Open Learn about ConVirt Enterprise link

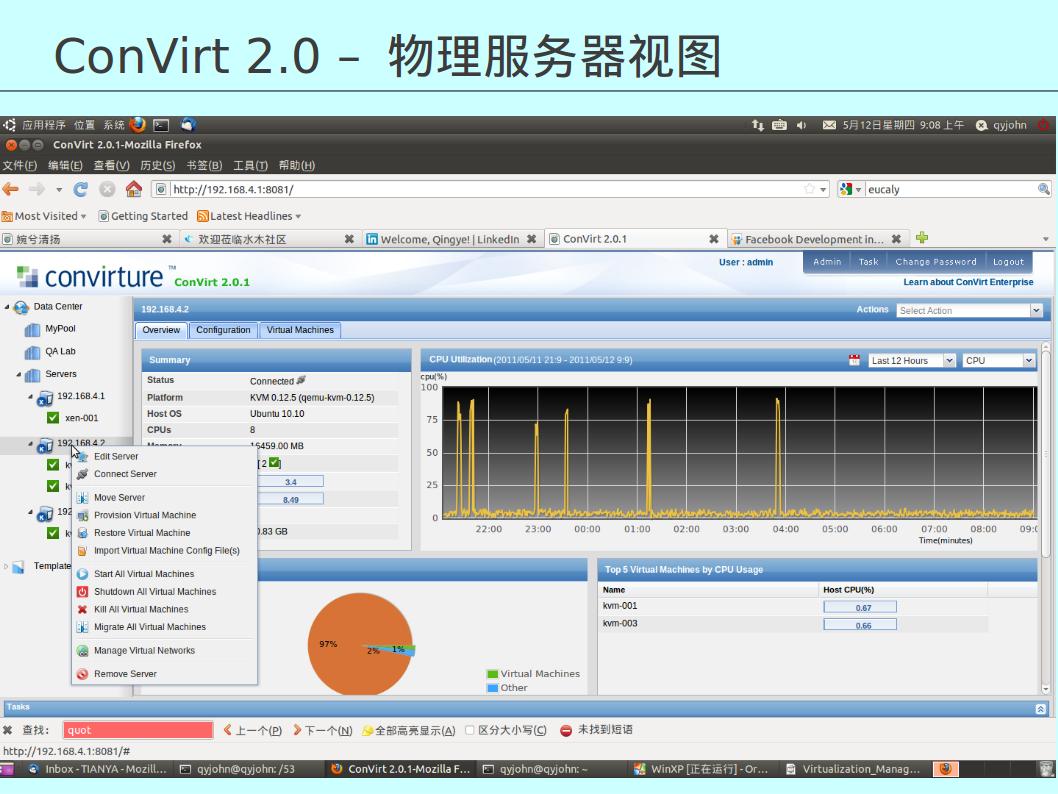968,282
